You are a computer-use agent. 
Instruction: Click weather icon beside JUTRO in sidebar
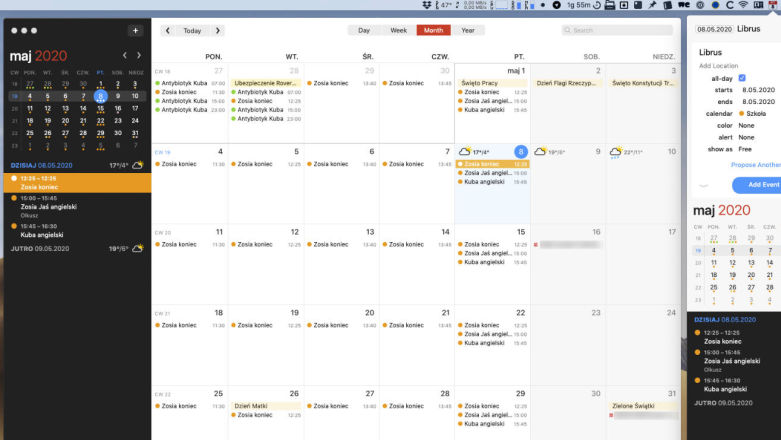138,248
